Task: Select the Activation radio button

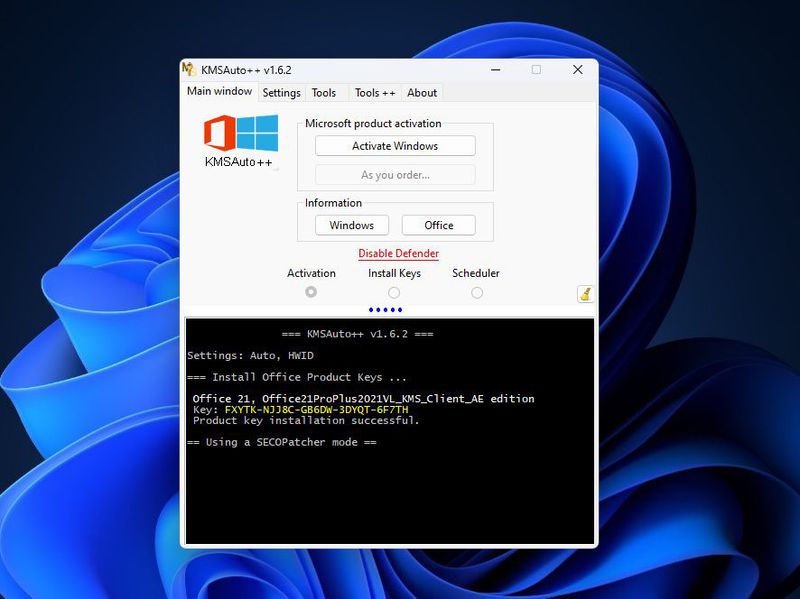Action: 310,290
